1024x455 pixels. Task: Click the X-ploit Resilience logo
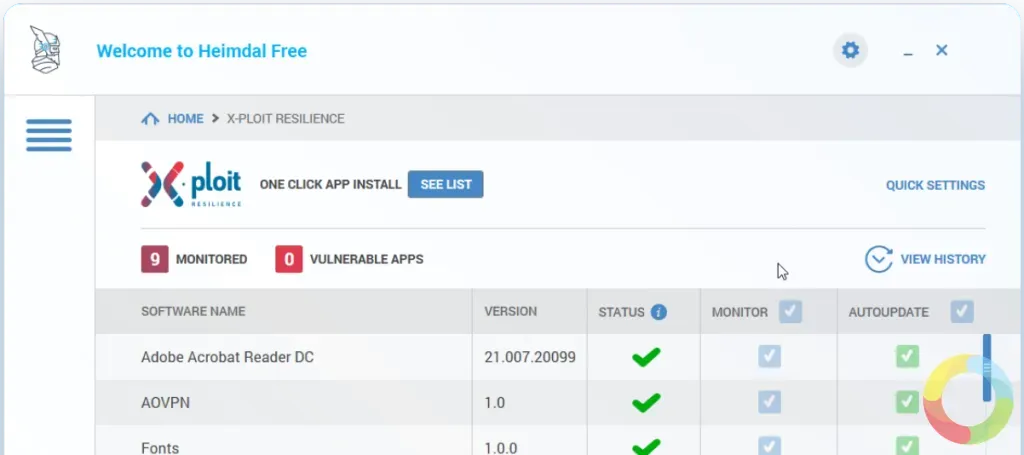tap(191, 185)
